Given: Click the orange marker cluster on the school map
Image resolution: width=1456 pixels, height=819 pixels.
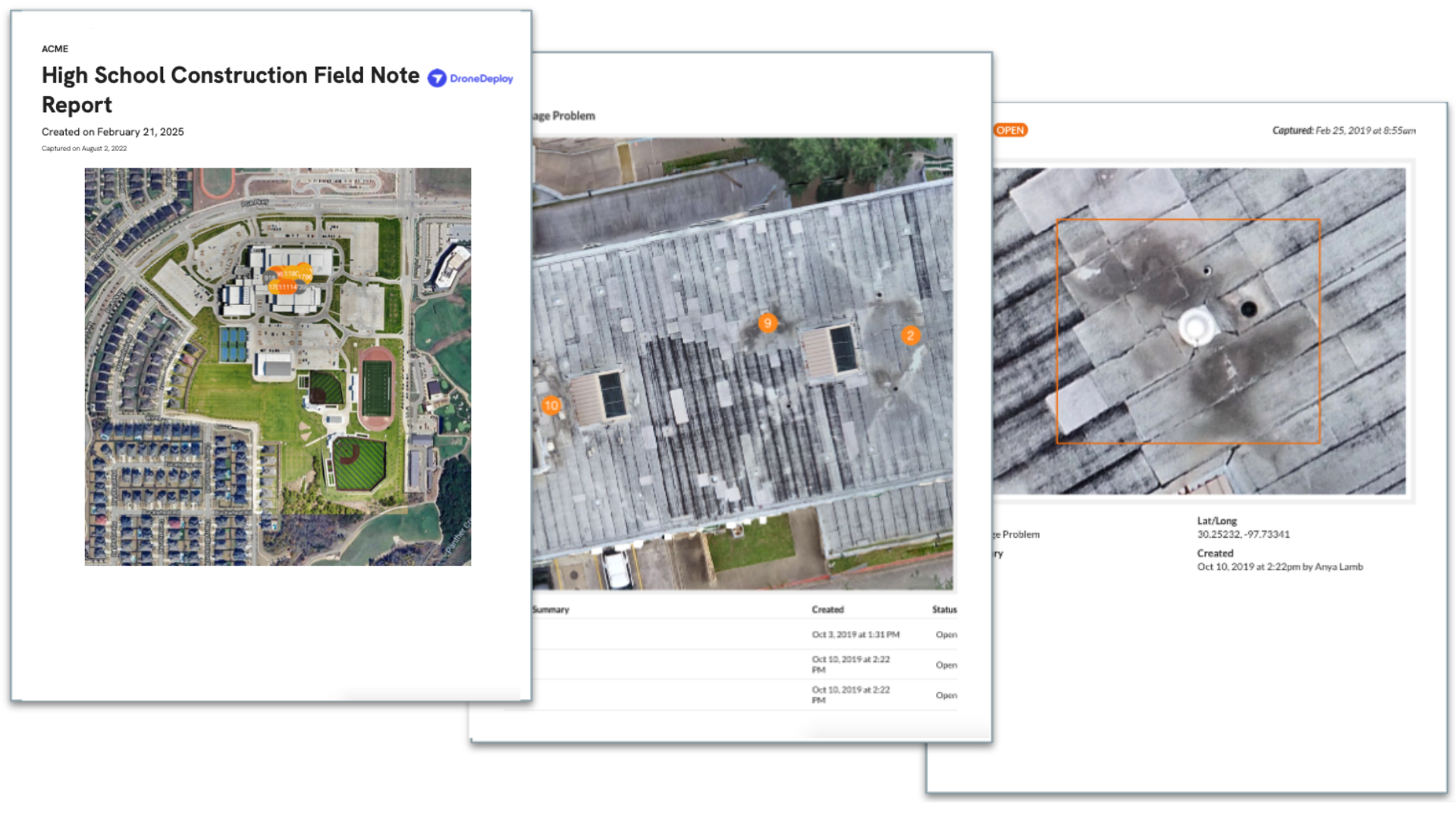Looking at the screenshot, I should [288, 281].
